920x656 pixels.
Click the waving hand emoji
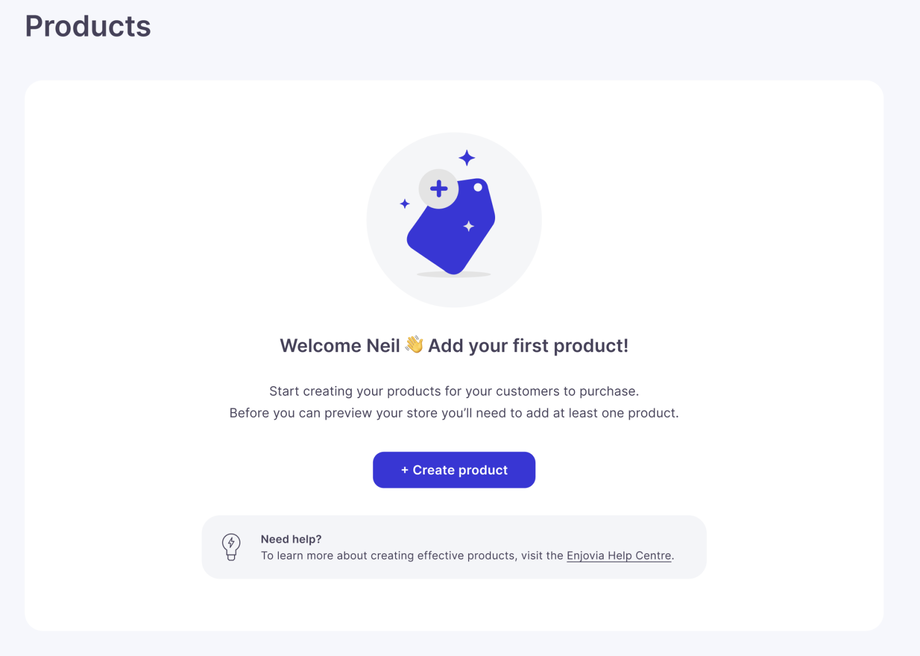point(414,345)
